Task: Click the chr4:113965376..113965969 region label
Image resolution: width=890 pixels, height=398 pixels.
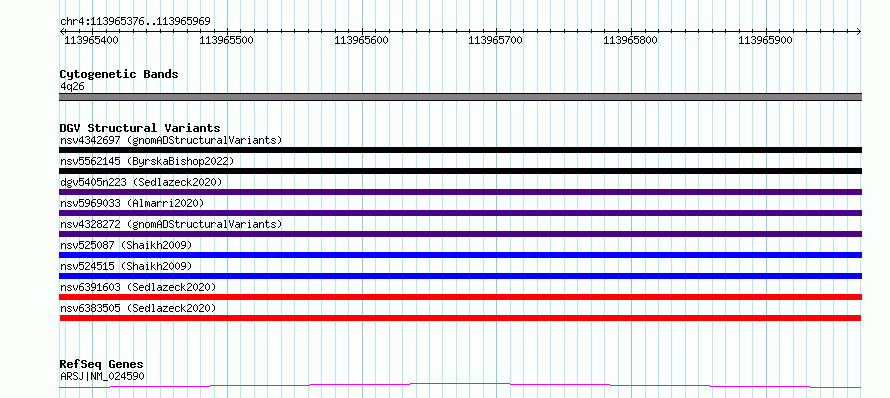Action: click(x=135, y=21)
